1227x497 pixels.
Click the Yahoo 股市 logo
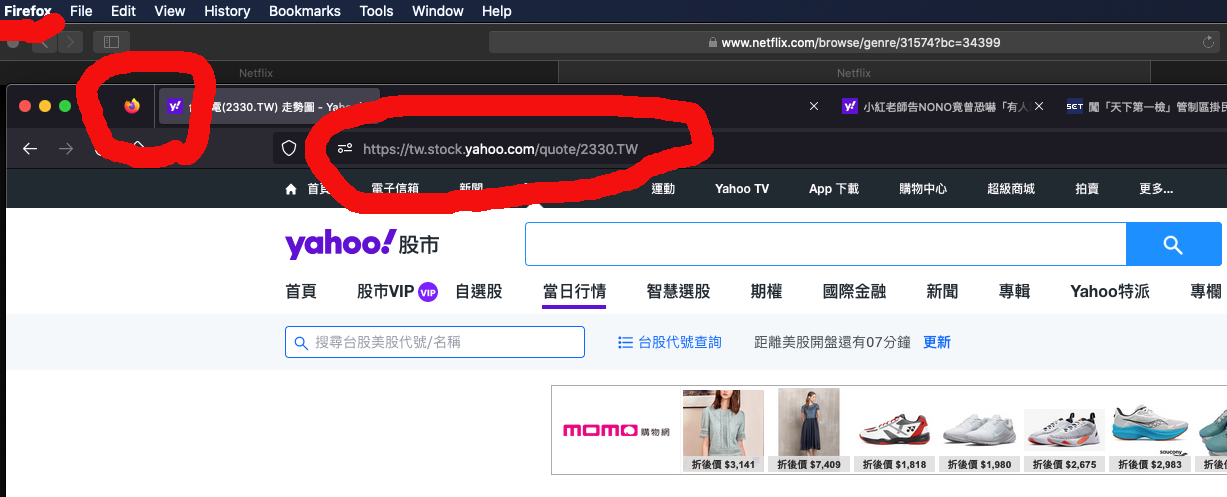(361, 244)
